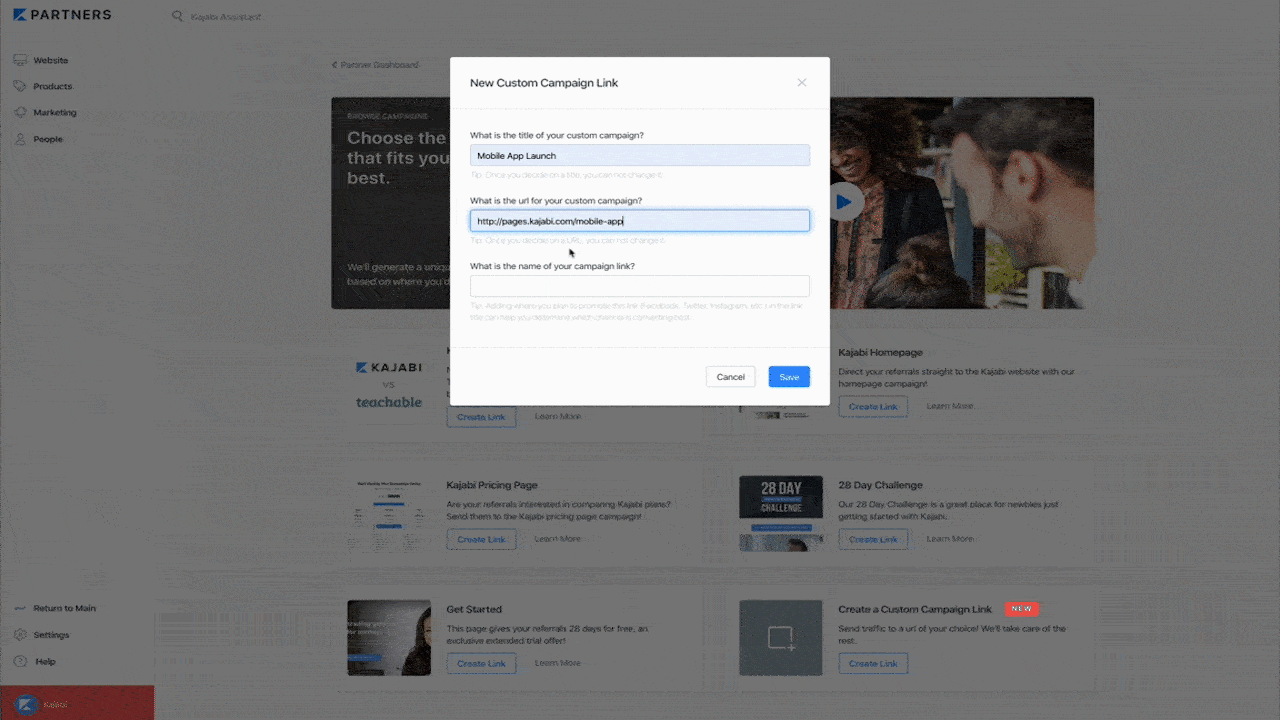The height and width of the screenshot is (720, 1280).
Task: Create Link for Kajabi Homepage
Action: [x=873, y=407]
